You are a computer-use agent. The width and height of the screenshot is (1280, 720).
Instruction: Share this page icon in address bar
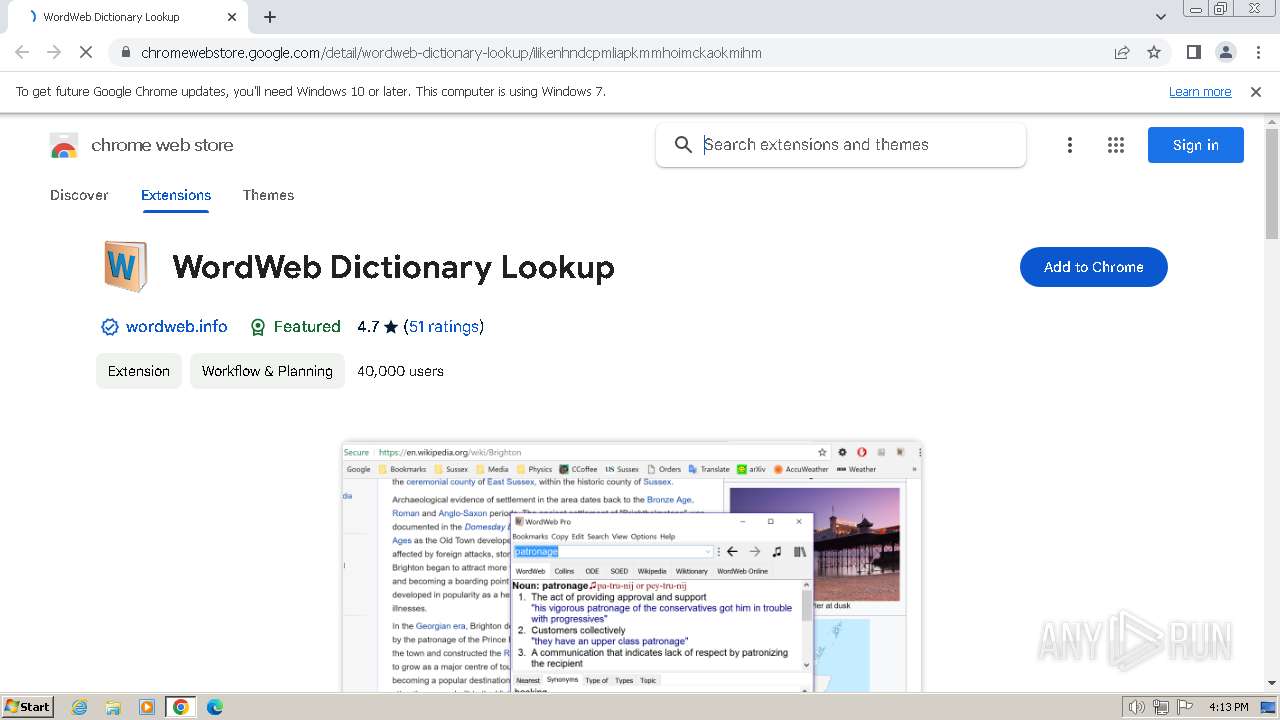pyautogui.click(x=1122, y=52)
